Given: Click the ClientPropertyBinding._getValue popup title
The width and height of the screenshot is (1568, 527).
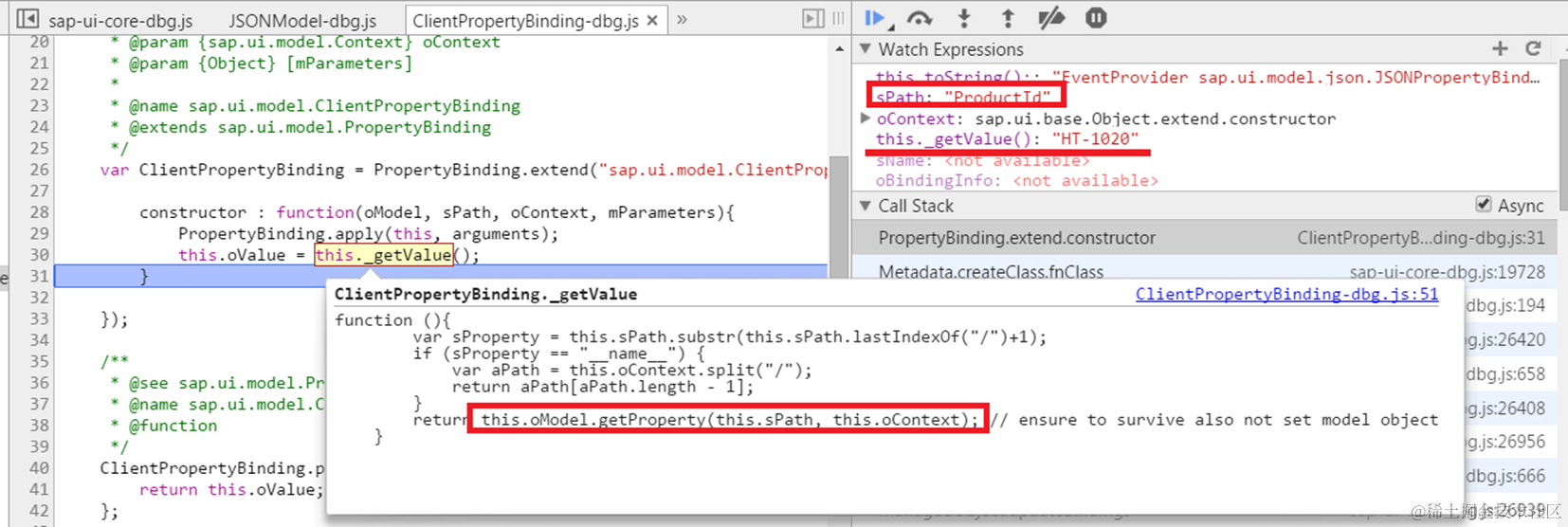Looking at the screenshot, I should click(x=485, y=294).
